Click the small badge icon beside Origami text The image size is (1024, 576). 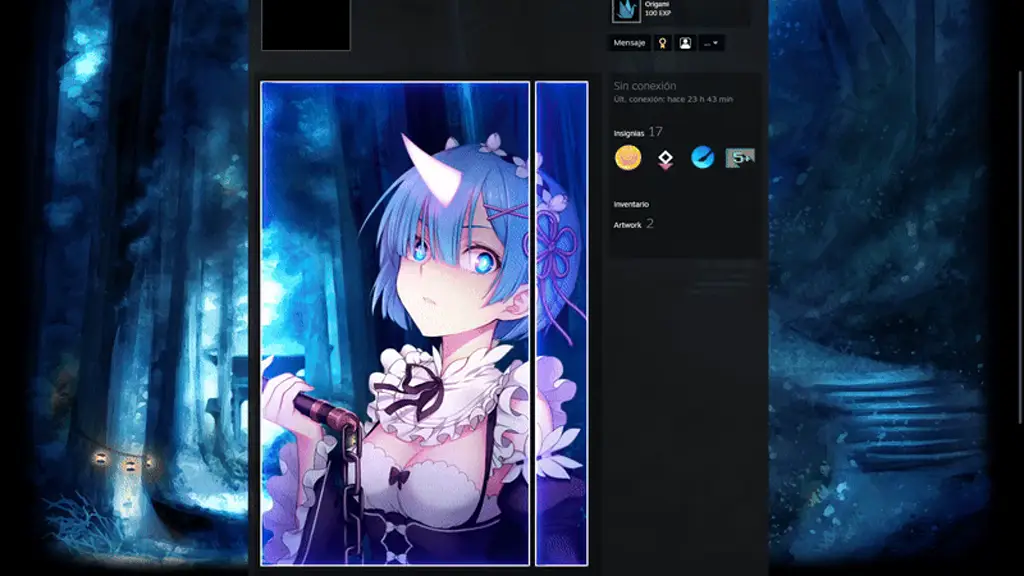point(624,11)
